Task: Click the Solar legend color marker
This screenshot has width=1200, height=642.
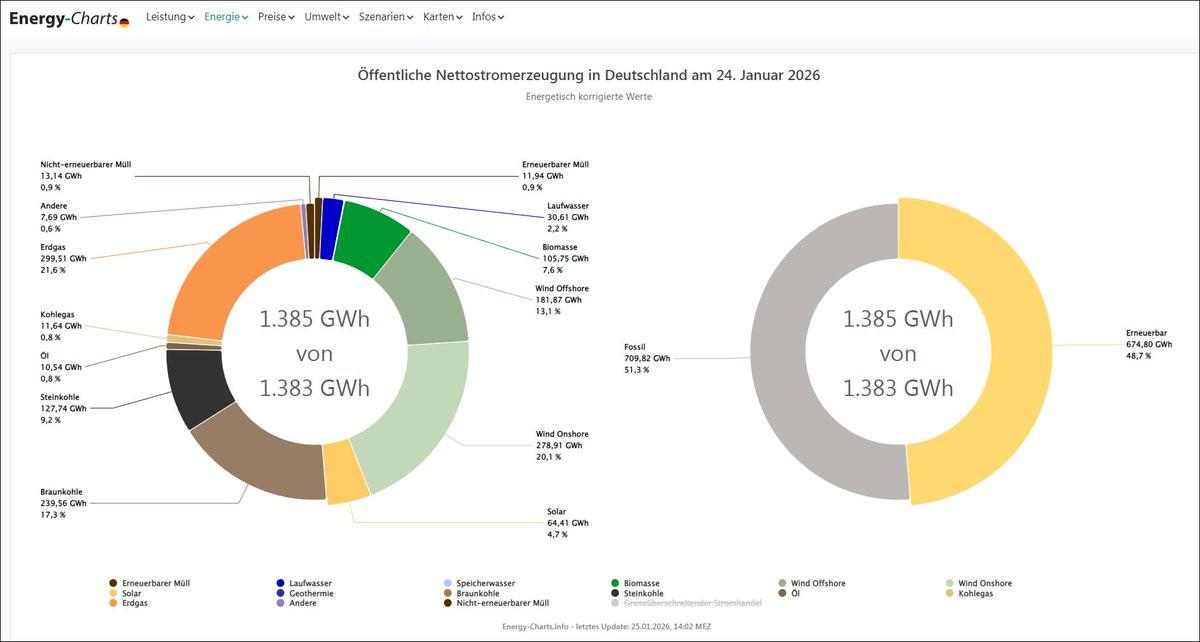Action: 113,593
